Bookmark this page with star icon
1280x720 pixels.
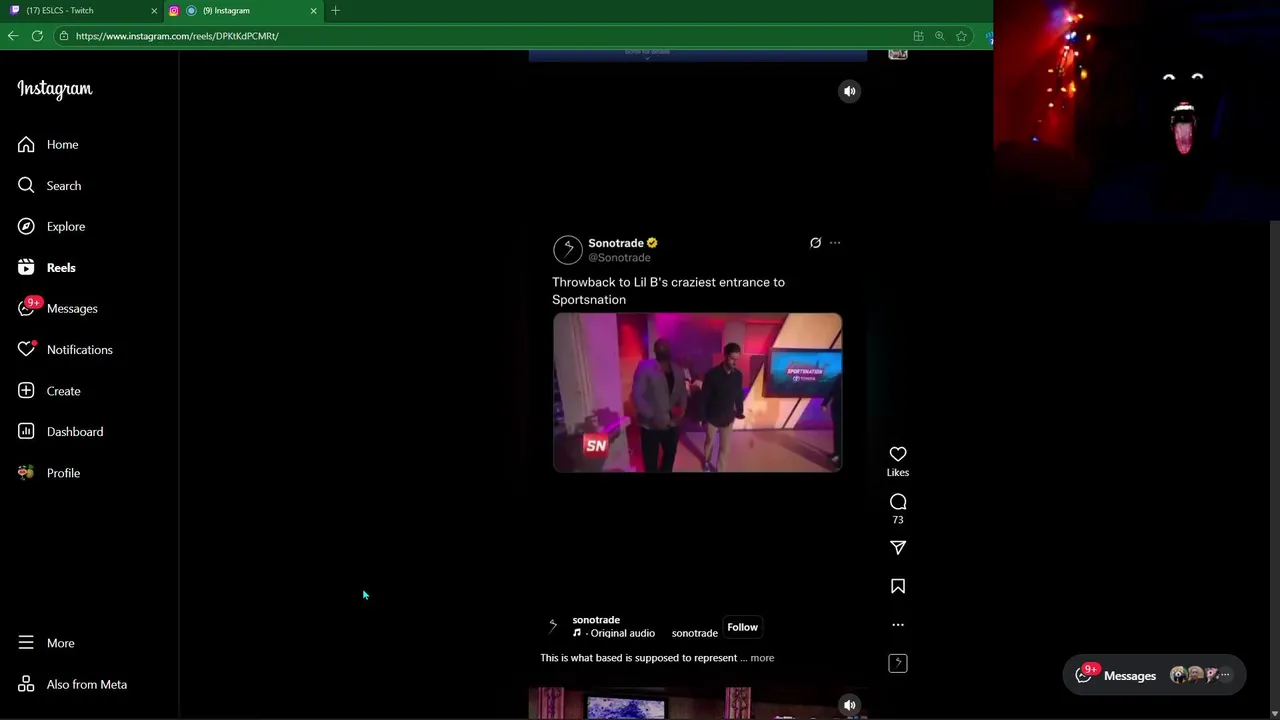point(961,36)
